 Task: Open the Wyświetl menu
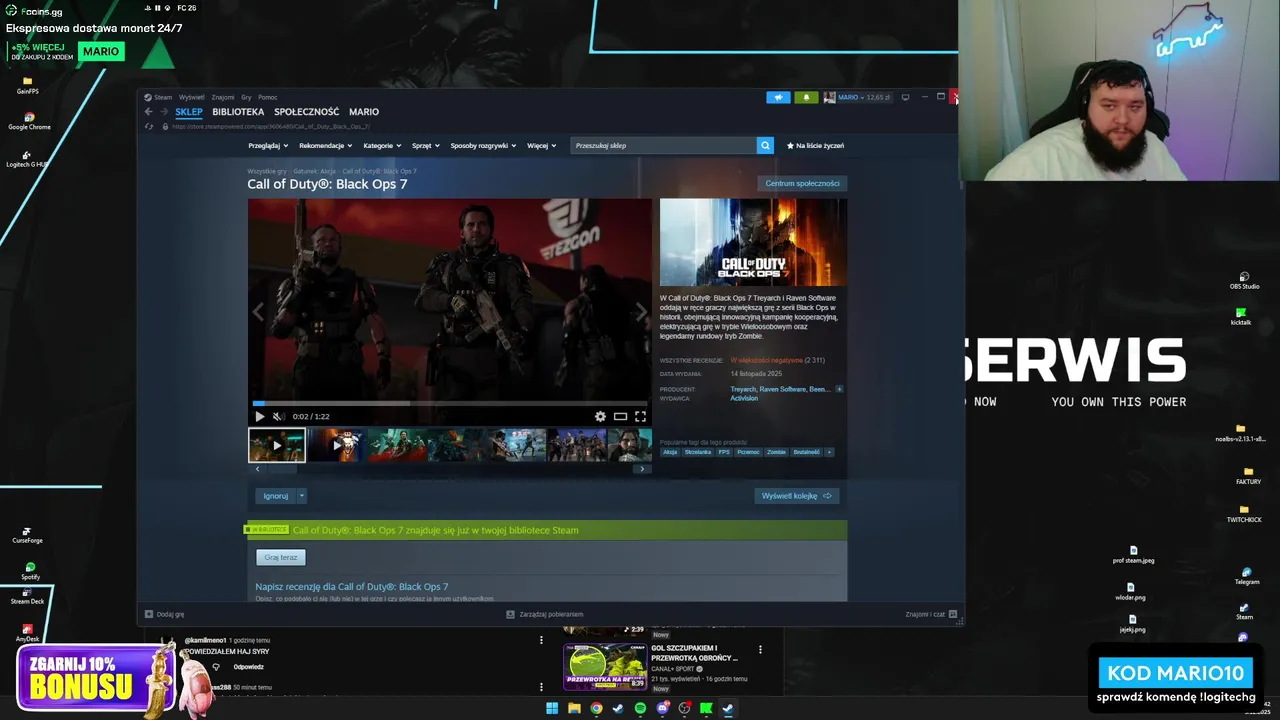pyautogui.click(x=191, y=97)
